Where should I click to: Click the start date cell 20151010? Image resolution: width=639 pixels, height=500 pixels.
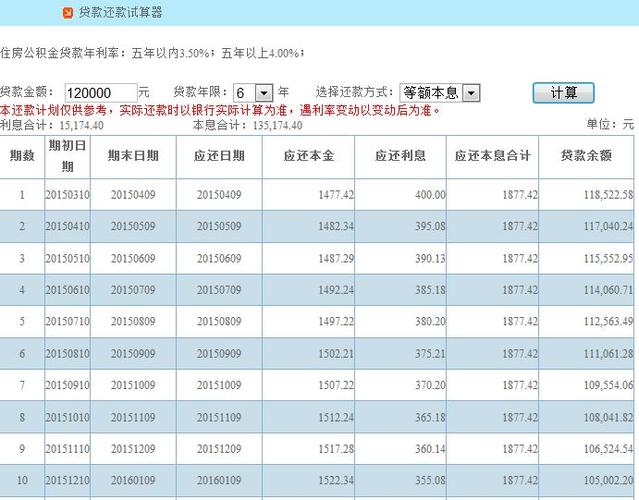[67, 417]
